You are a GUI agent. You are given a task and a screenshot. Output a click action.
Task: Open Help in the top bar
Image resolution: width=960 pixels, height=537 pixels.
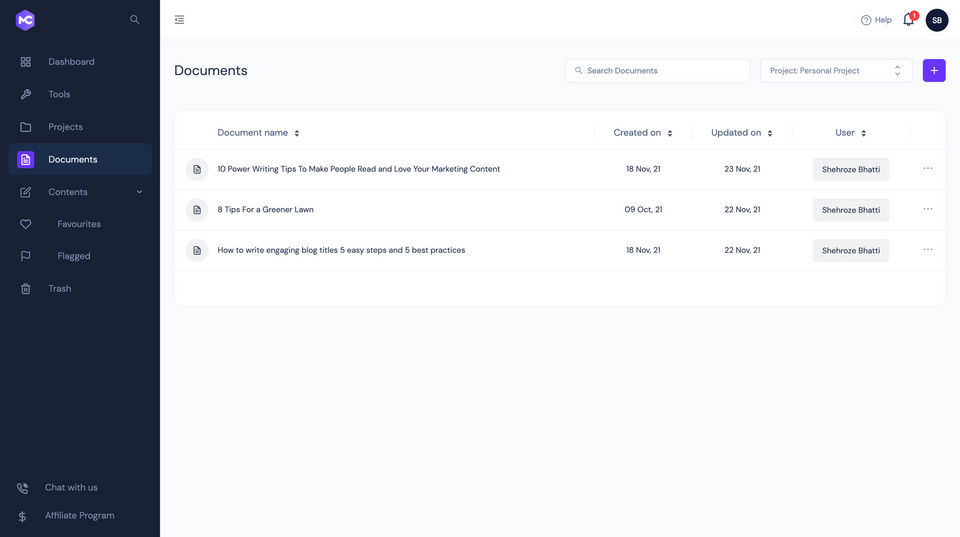point(876,20)
